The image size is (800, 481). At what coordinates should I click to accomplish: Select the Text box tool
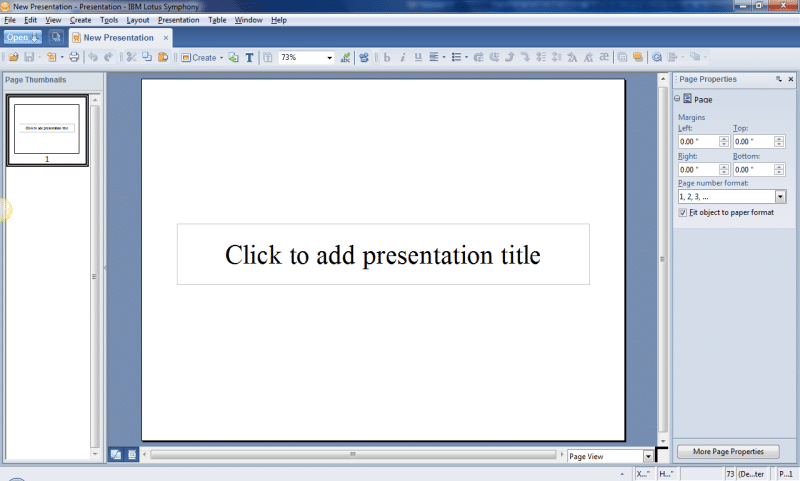tap(249, 58)
